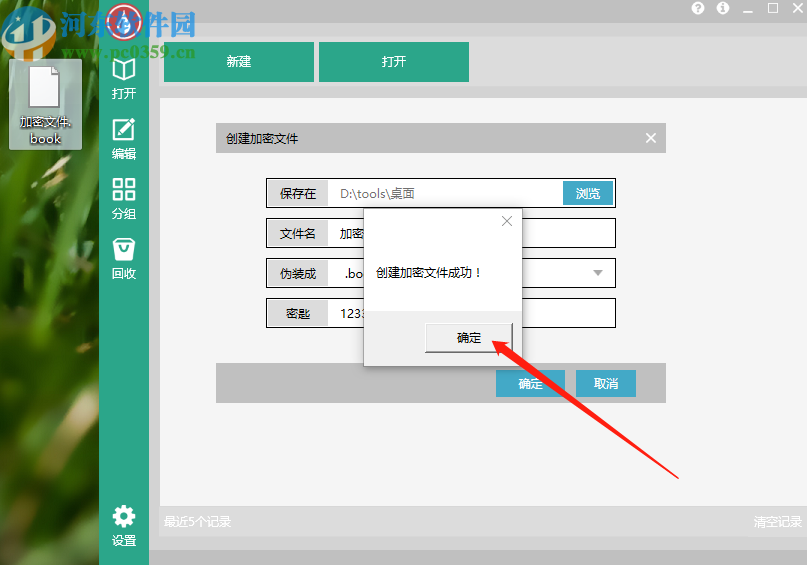Click 取消 to cancel file creation
The image size is (807, 565).
pyautogui.click(x=606, y=383)
